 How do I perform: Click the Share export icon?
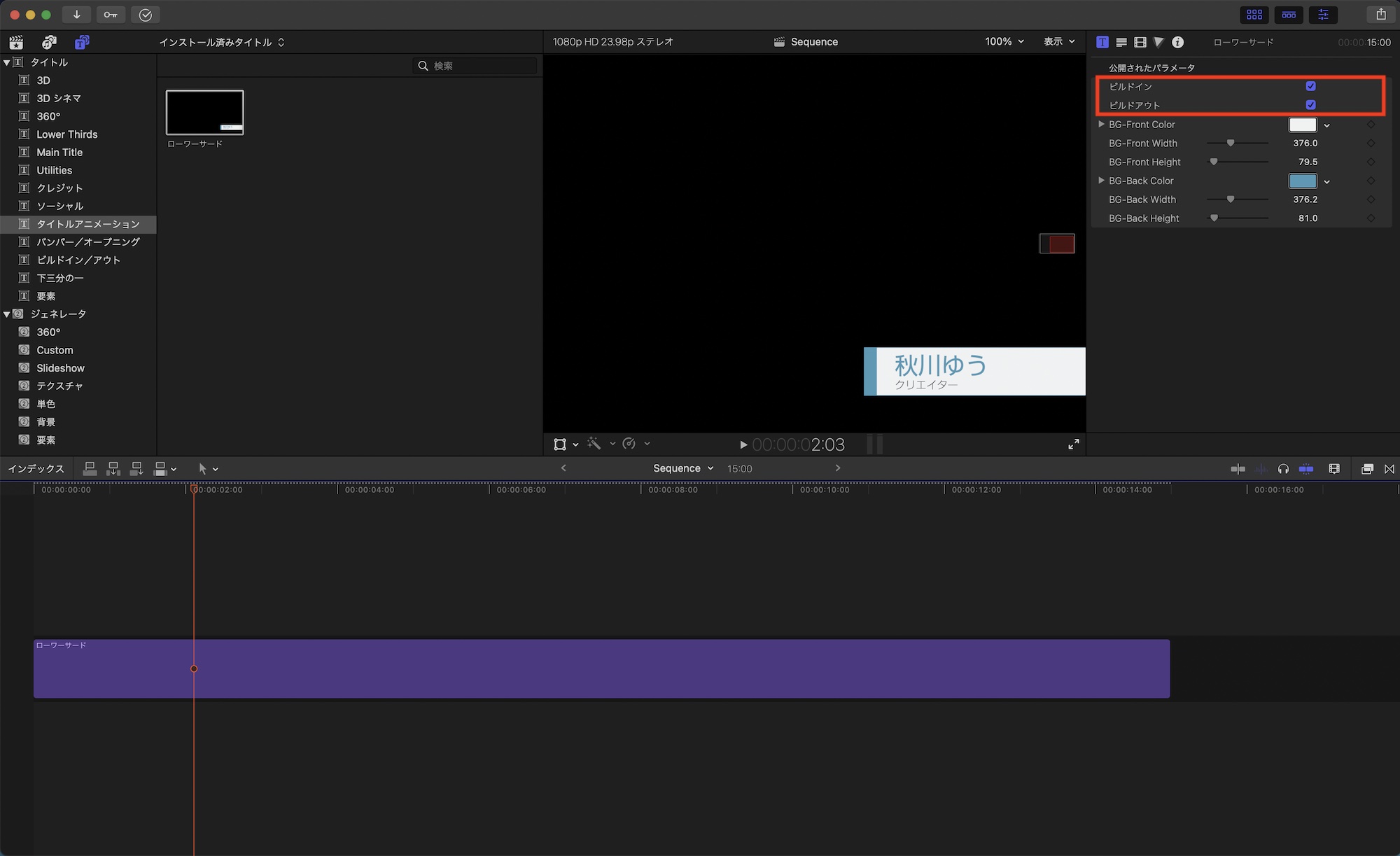(x=1380, y=15)
